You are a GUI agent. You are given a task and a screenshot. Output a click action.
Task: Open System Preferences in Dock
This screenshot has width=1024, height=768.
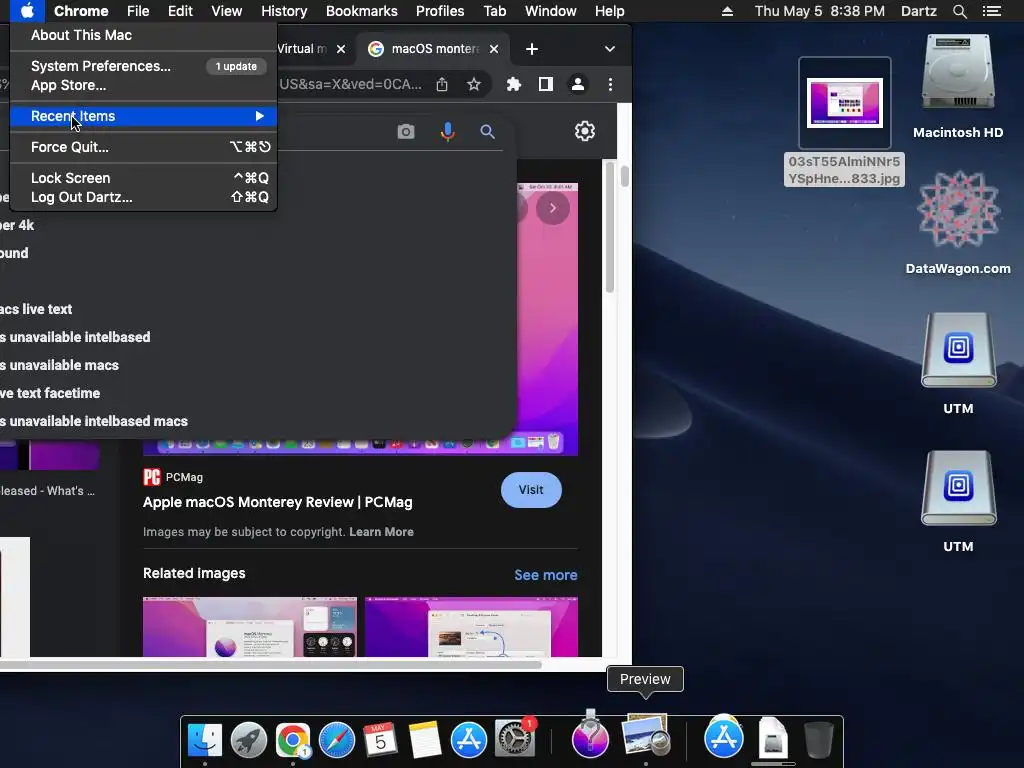(x=515, y=739)
